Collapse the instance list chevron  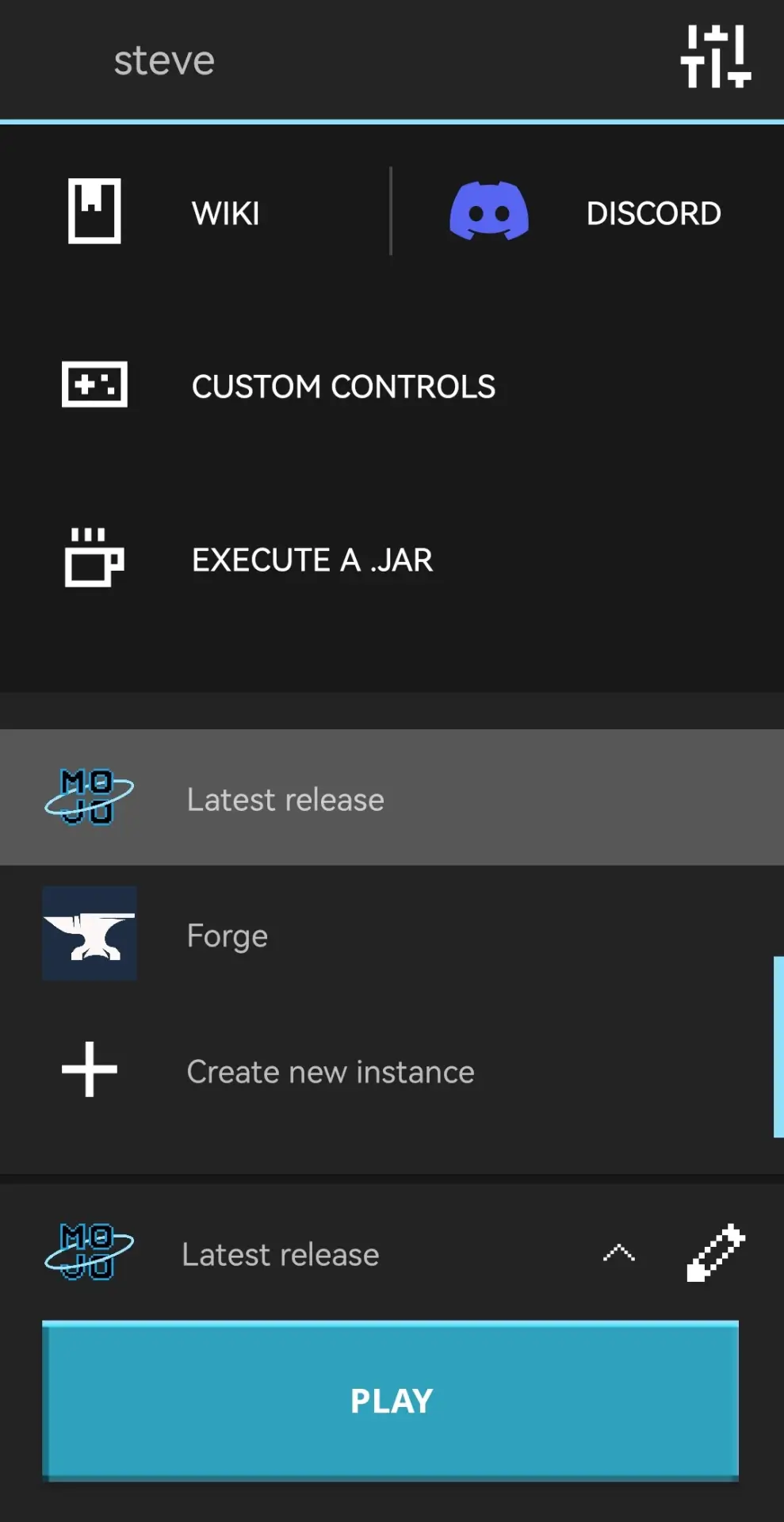tap(619, 1253)
